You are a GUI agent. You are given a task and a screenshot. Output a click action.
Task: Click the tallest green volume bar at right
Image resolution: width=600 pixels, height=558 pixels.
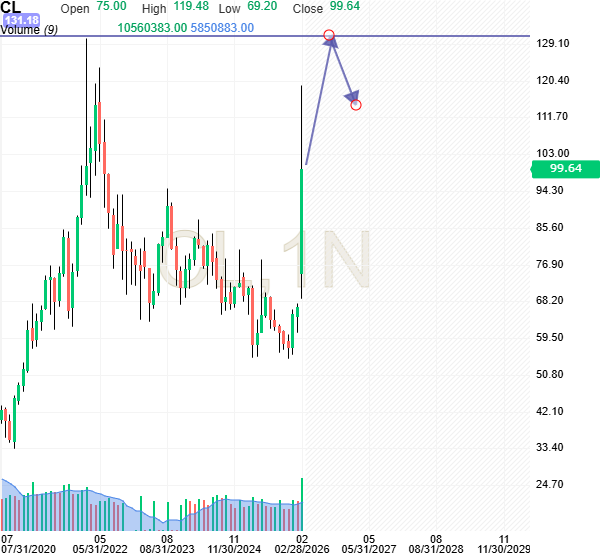pos(302,504)
